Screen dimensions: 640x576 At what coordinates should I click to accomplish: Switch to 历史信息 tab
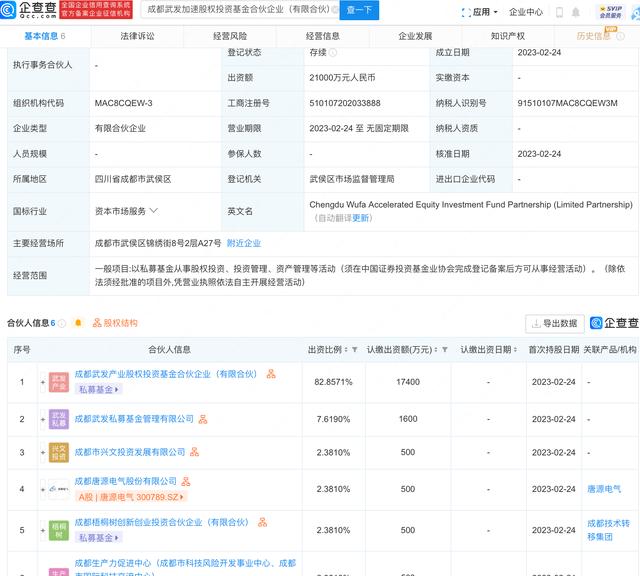click(x=593, y=36)
